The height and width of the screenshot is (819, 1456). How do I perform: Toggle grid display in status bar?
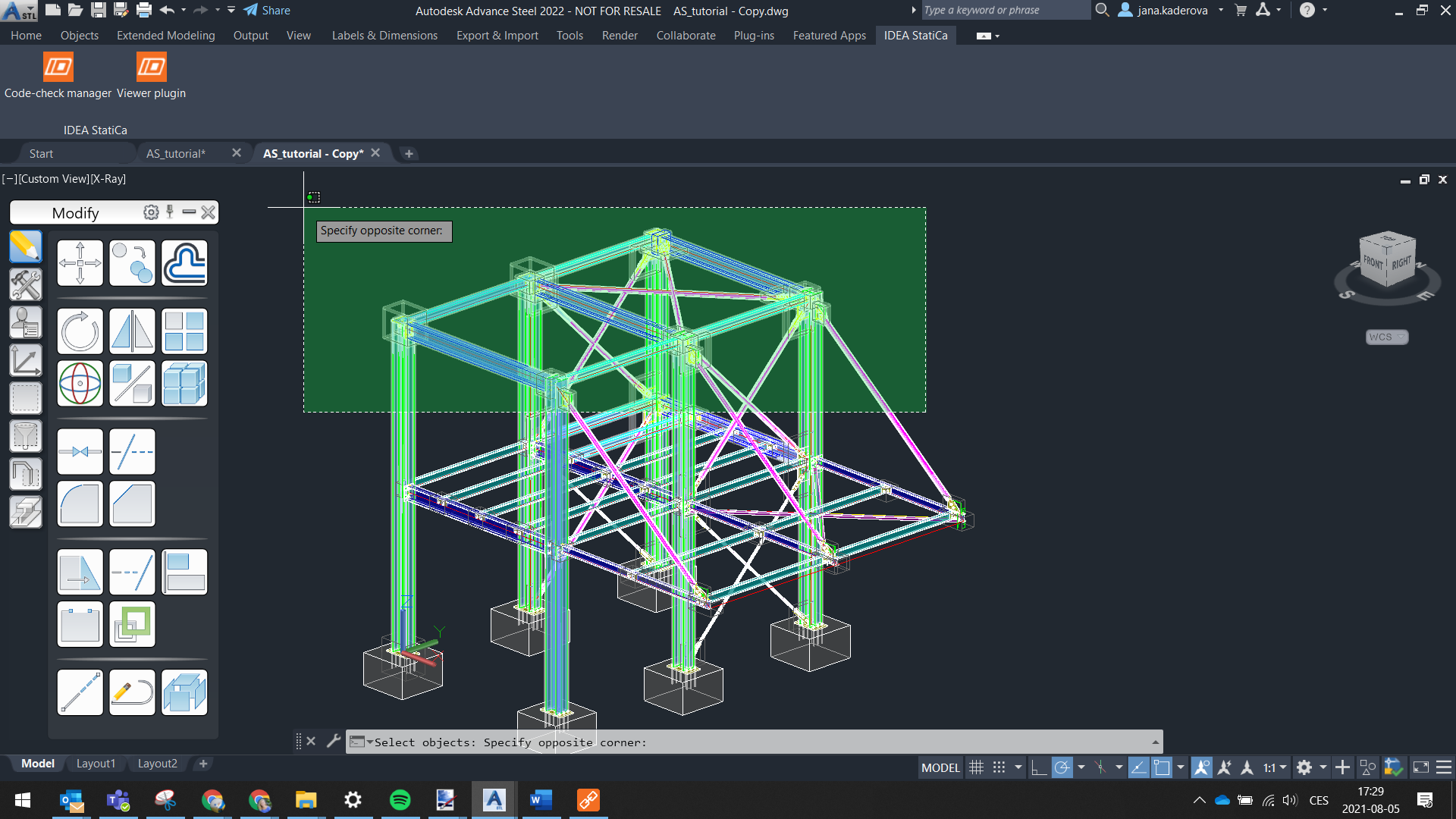(x=977, y=767)
